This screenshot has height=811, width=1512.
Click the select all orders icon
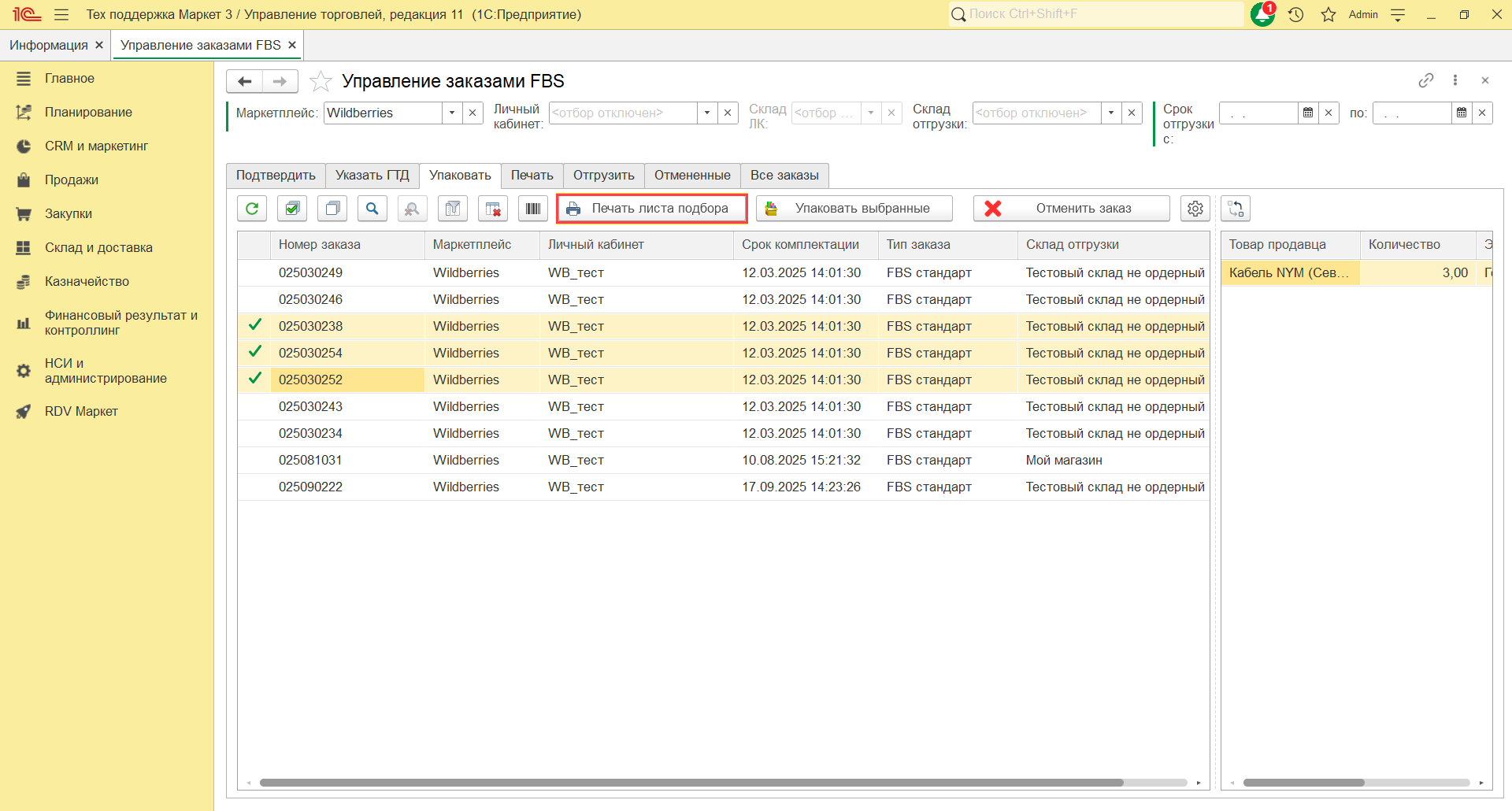pyautogui.click(x=292, y=209)
